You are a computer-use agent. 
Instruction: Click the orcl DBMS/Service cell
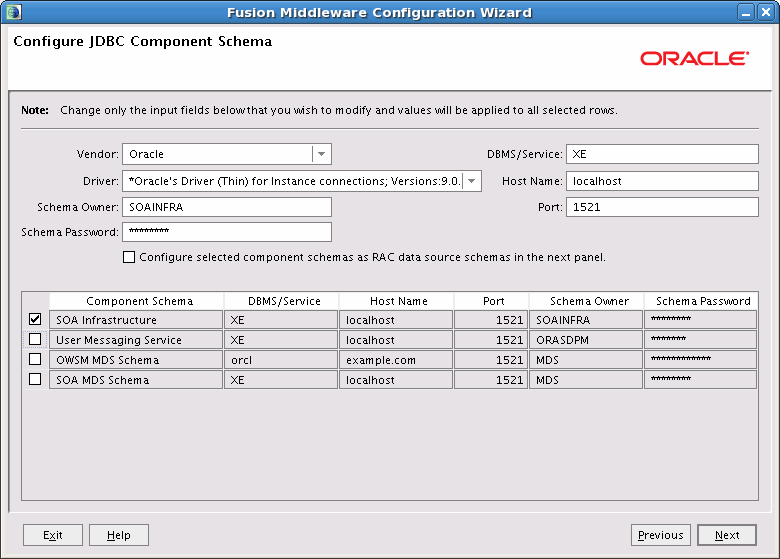click(x=281, y=360)
